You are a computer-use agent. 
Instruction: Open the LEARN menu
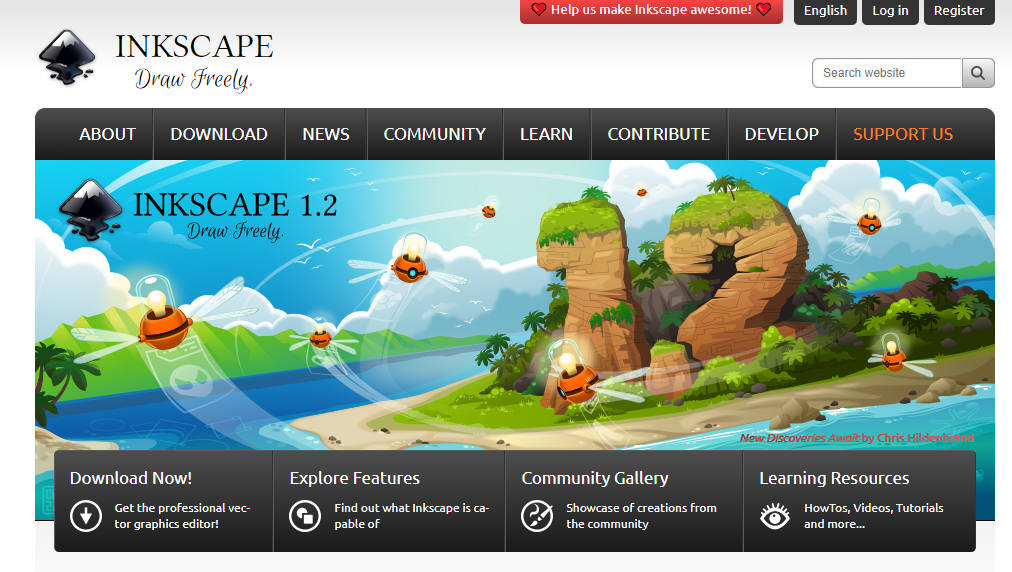pyautogui.click(x=546, y=134)
